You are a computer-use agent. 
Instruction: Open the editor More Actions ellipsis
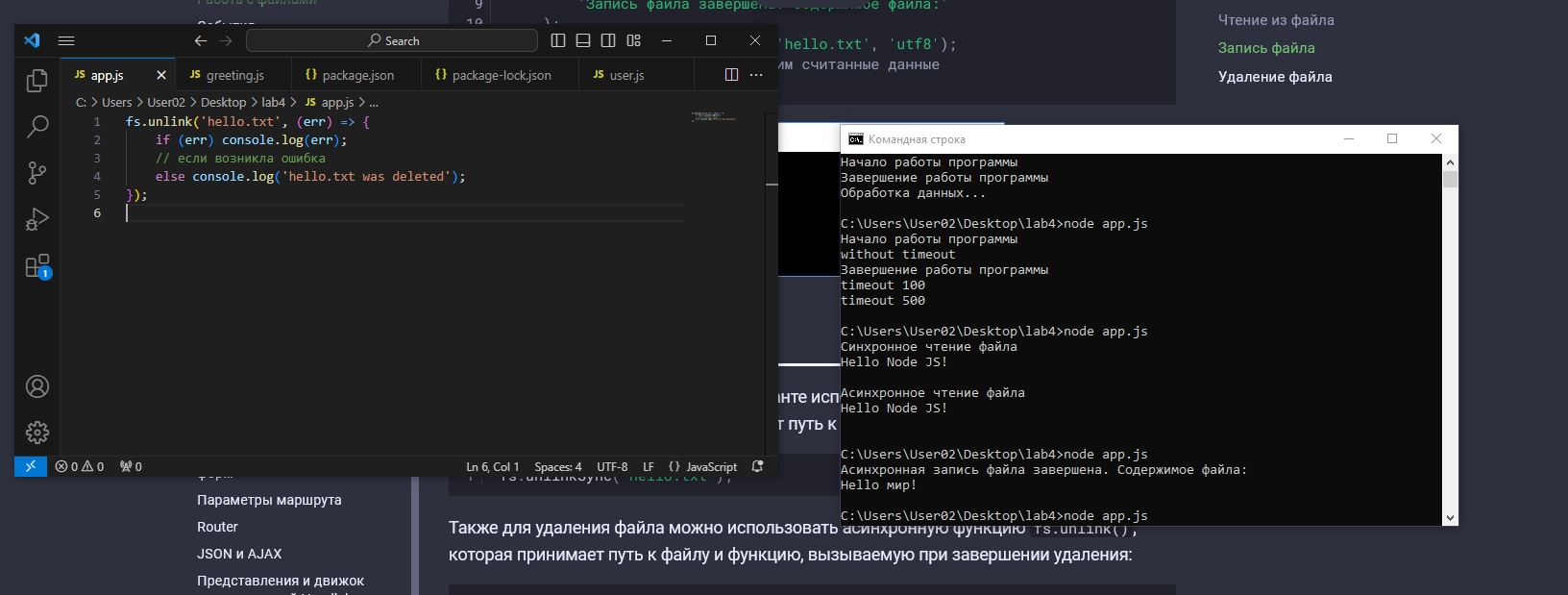click(x=756, y=75)
